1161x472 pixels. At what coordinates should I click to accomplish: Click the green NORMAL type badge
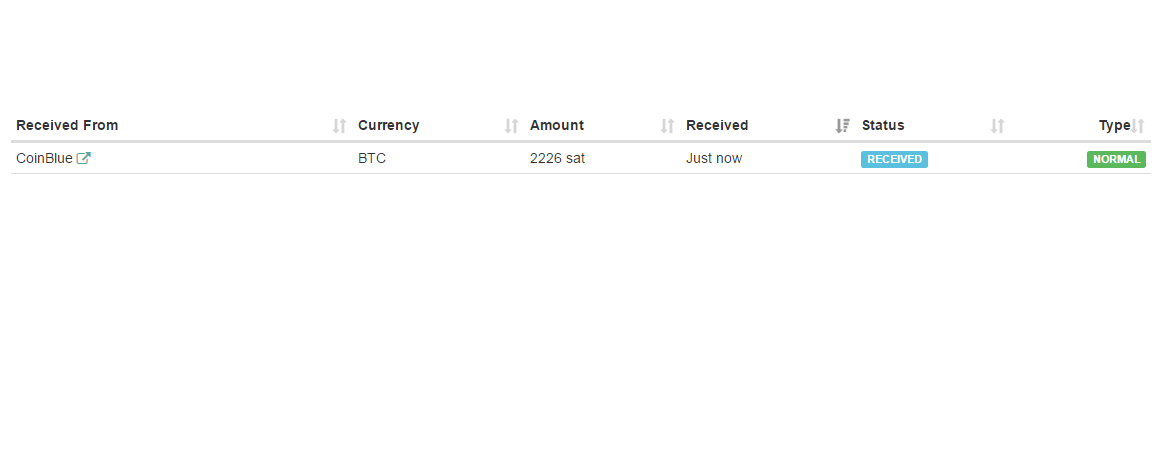[x=1116, y=159]
